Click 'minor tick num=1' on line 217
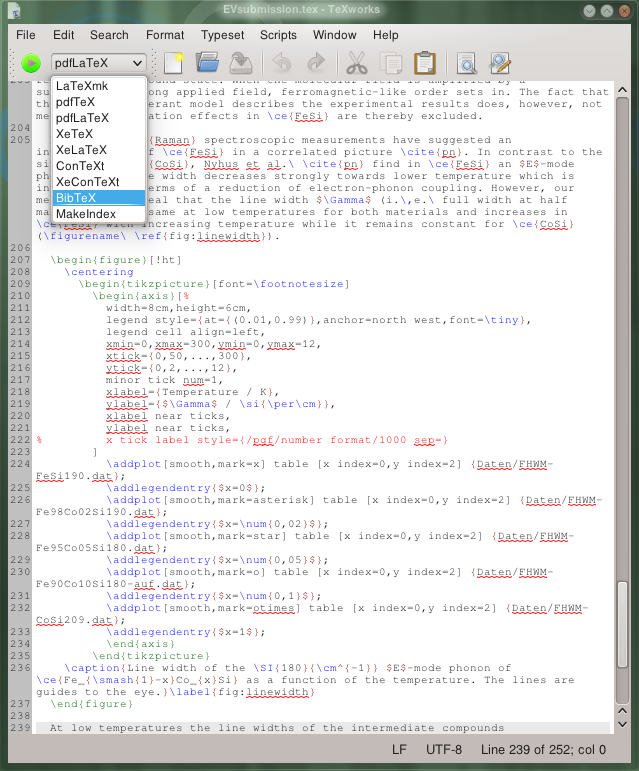The height and width of the screenshot is (771, 639). [164, 380]
